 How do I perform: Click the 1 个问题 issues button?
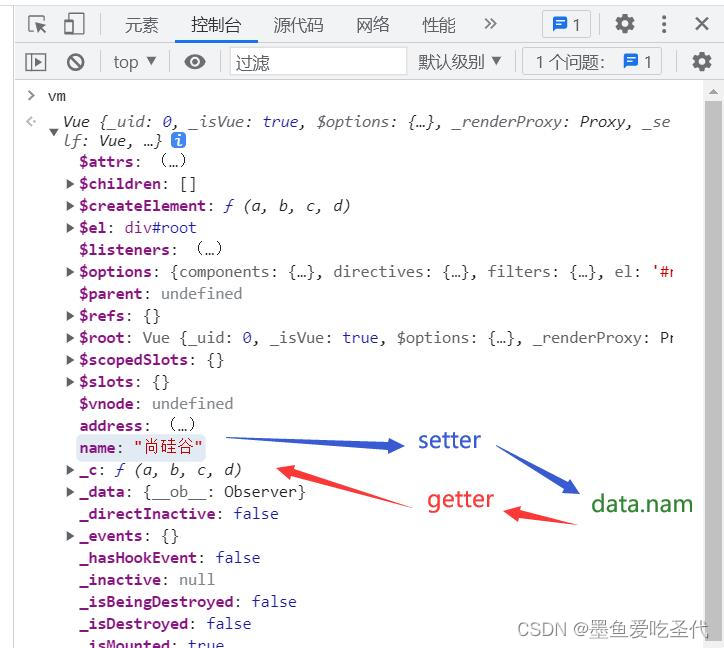592,61
